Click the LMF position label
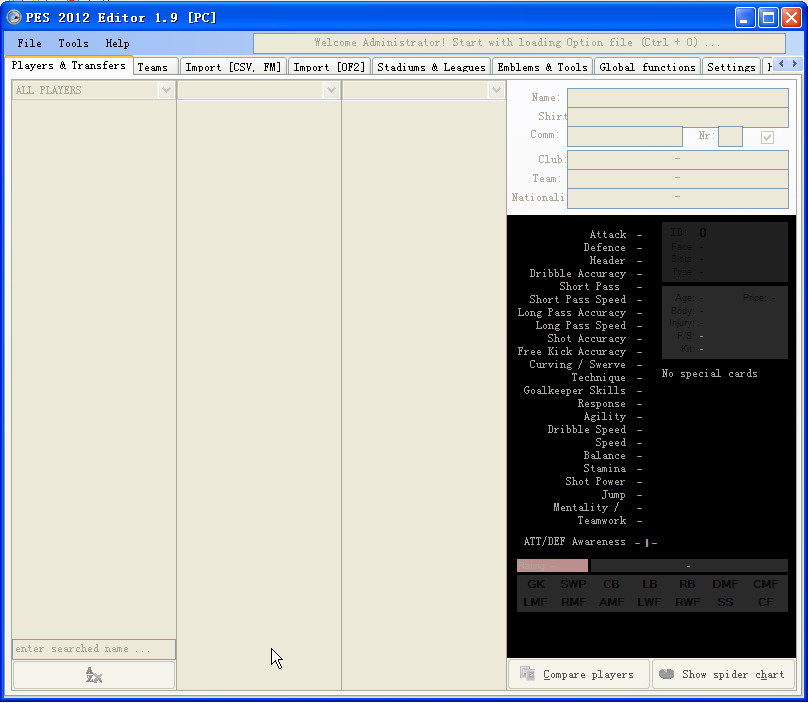The height and width of the screenshot is (703, 808). coord(535,602)
